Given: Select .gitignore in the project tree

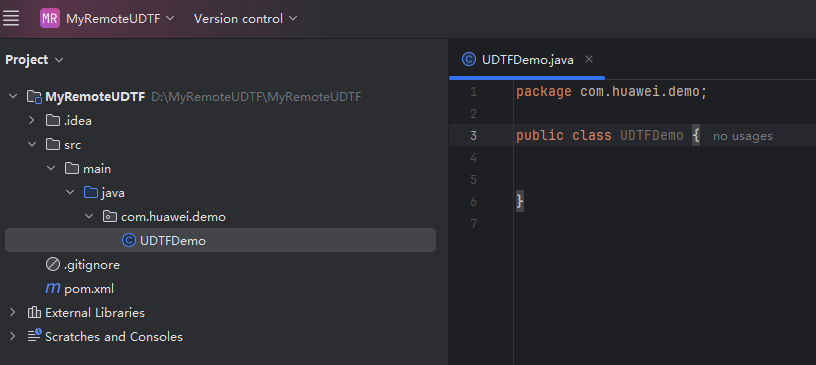Looking at the screenshot, I should coord(220,265).
